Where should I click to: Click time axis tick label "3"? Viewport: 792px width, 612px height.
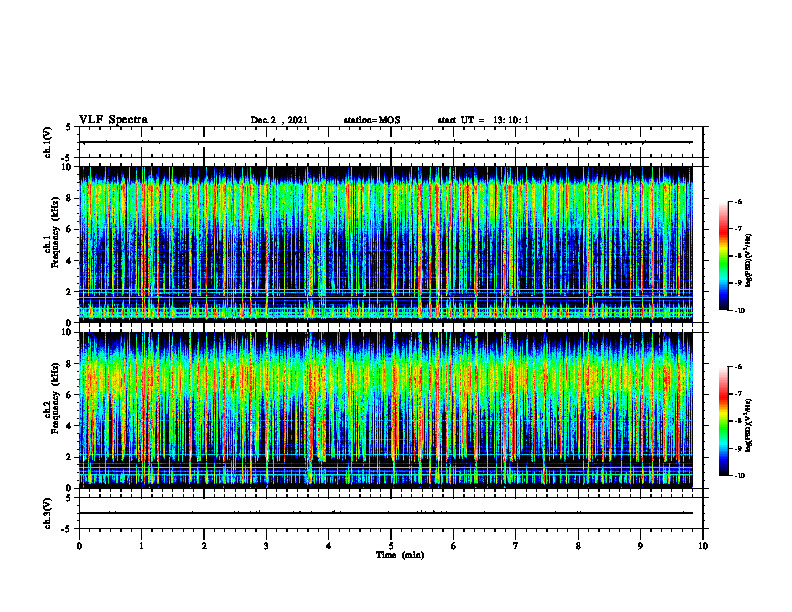pyautogui.click(x=266, y=546)
